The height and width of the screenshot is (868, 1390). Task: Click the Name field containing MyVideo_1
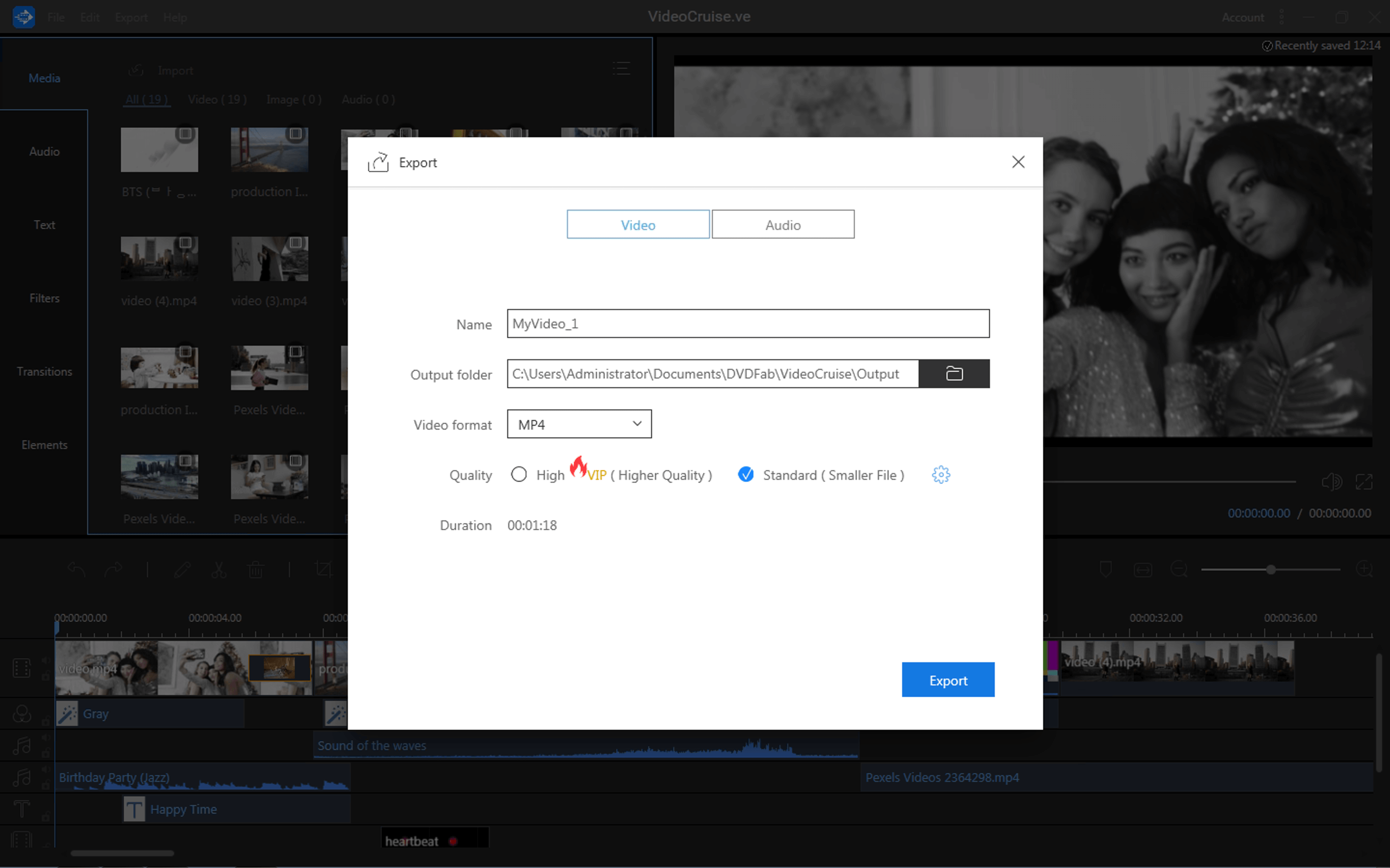coord(748,324)
